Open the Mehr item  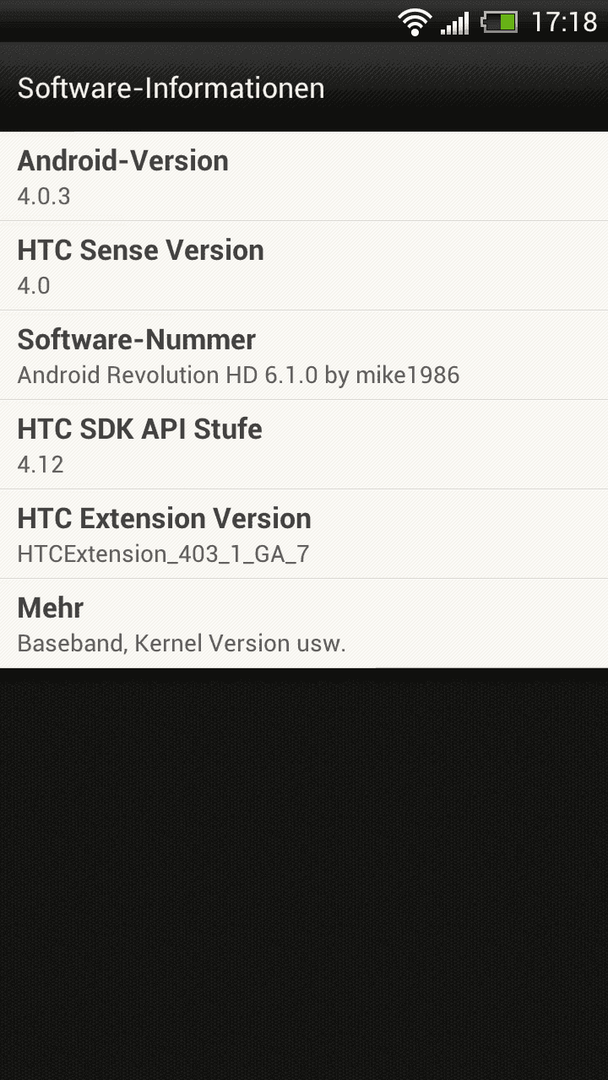[x=304, y=624]
